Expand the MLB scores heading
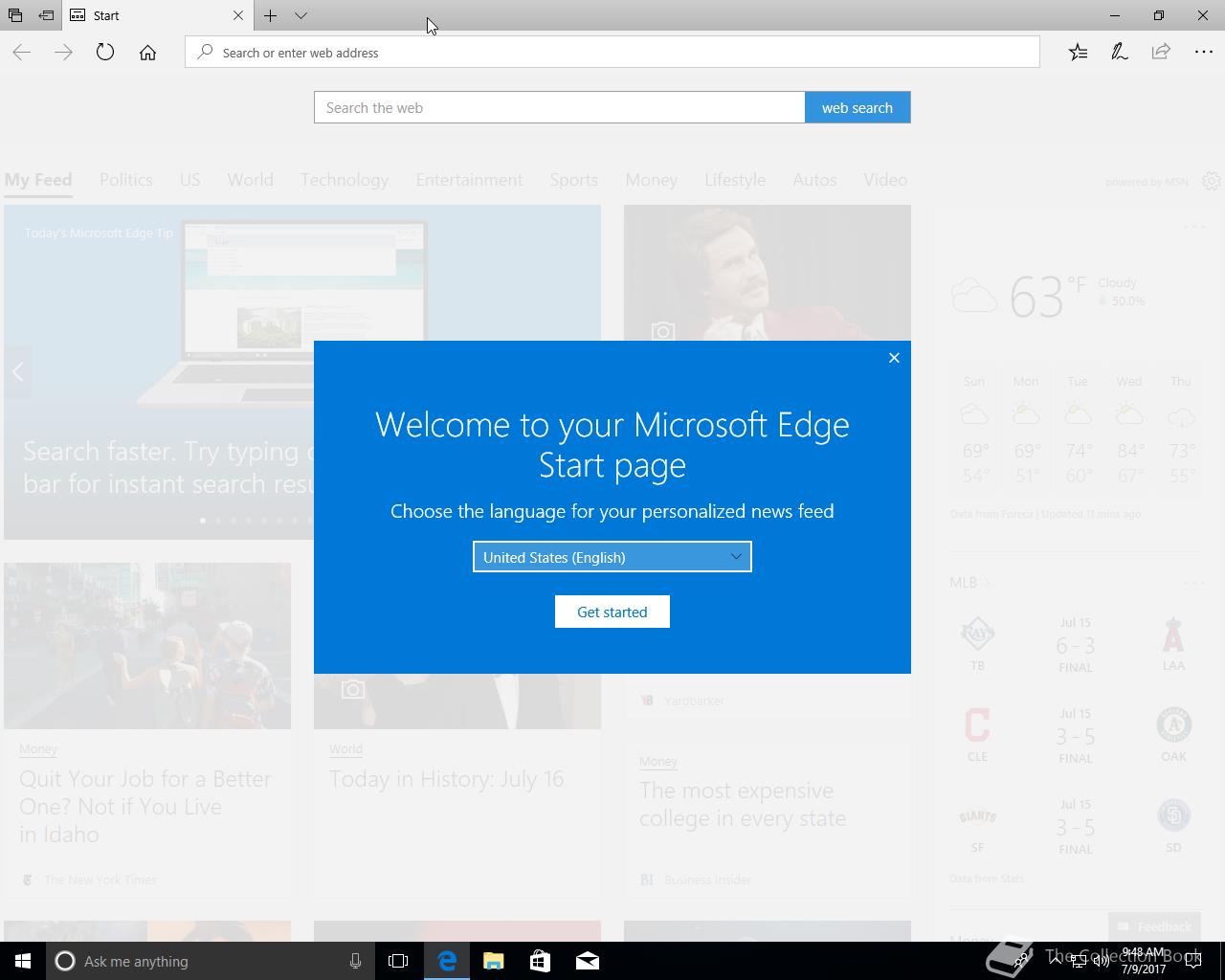 coord(969,582)
